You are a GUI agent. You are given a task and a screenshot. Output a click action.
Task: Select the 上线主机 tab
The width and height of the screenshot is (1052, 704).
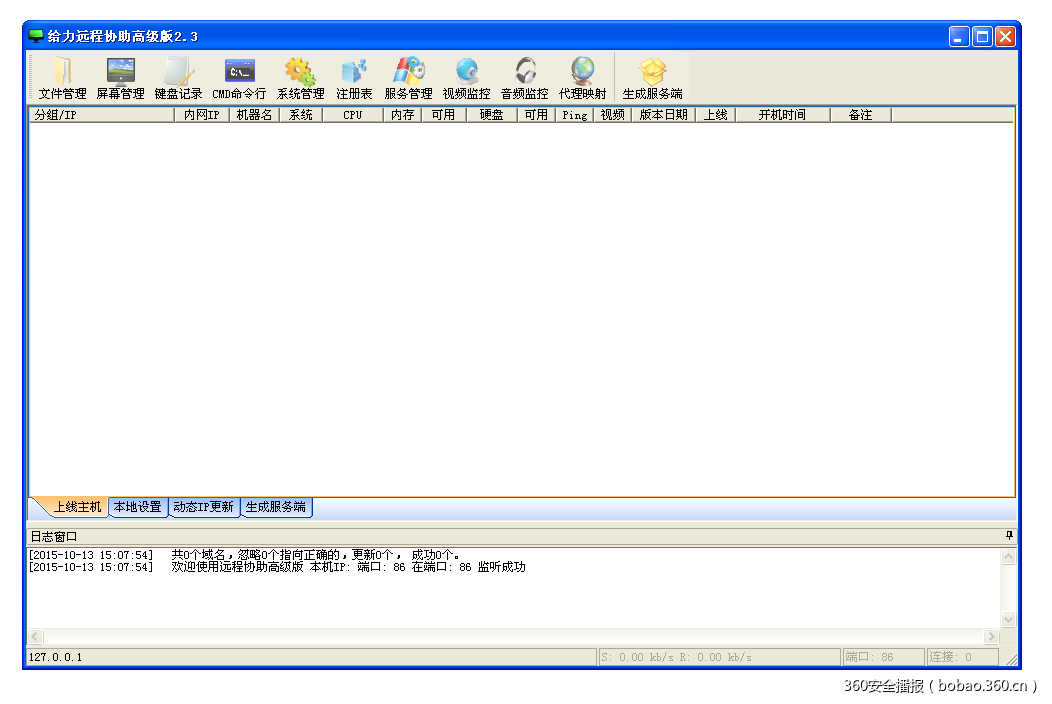(x=77, y=507)
